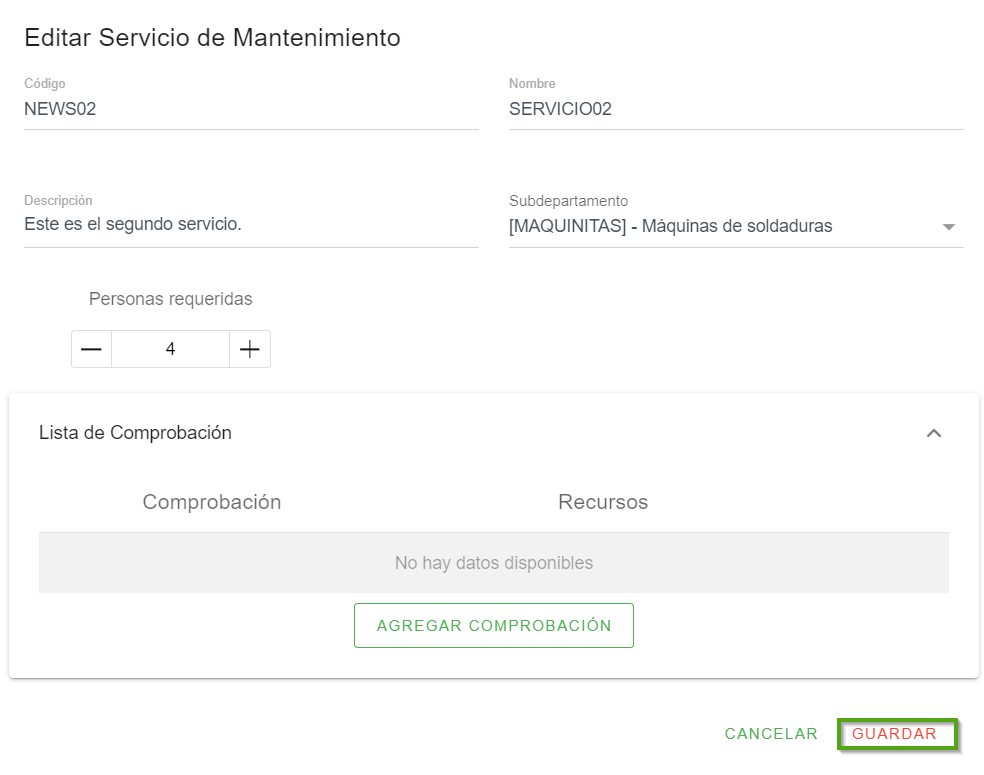Click the minus icon to decrease personas requeridas
The height and width of the screenshot is (775, 984).
coord(91,349)
